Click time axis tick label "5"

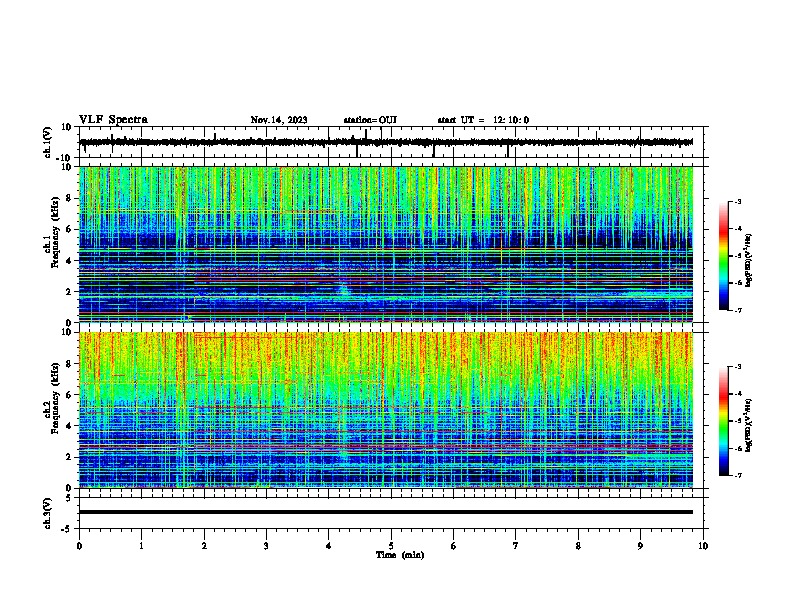pos(391,546)
